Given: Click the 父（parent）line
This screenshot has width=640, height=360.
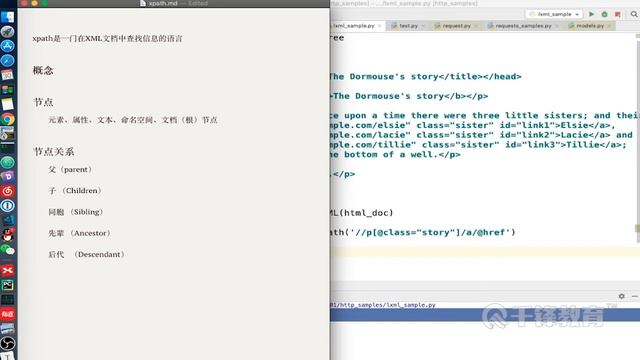Looking at the screenshot, I should [x=70, y=169].
